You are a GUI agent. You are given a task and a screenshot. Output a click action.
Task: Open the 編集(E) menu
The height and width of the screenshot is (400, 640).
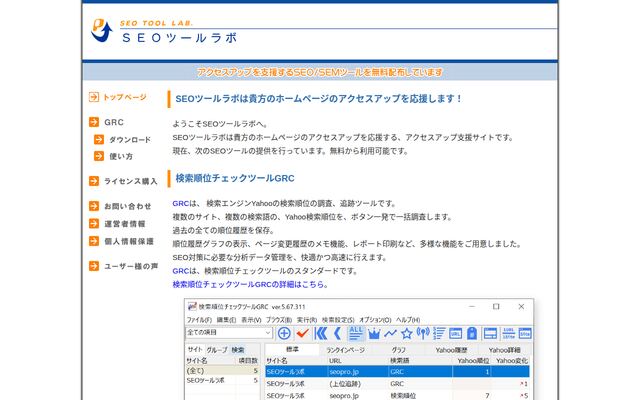click(226, 320)
